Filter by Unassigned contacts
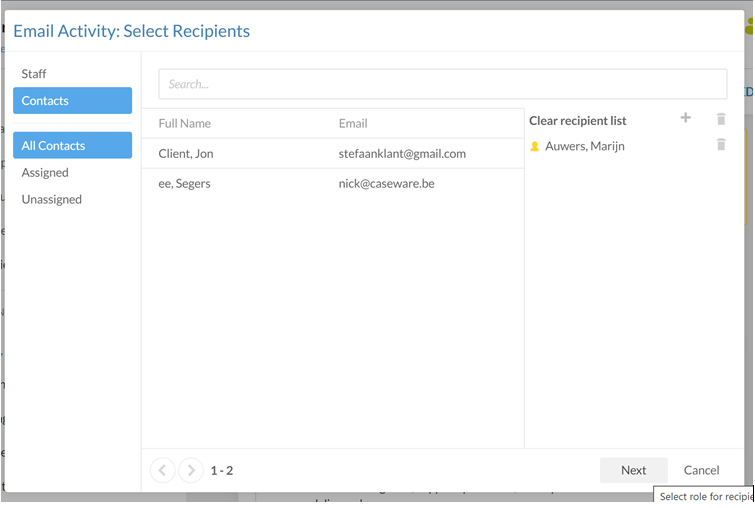The height and width of the screenshot is (508, 755). coord(52,199)
